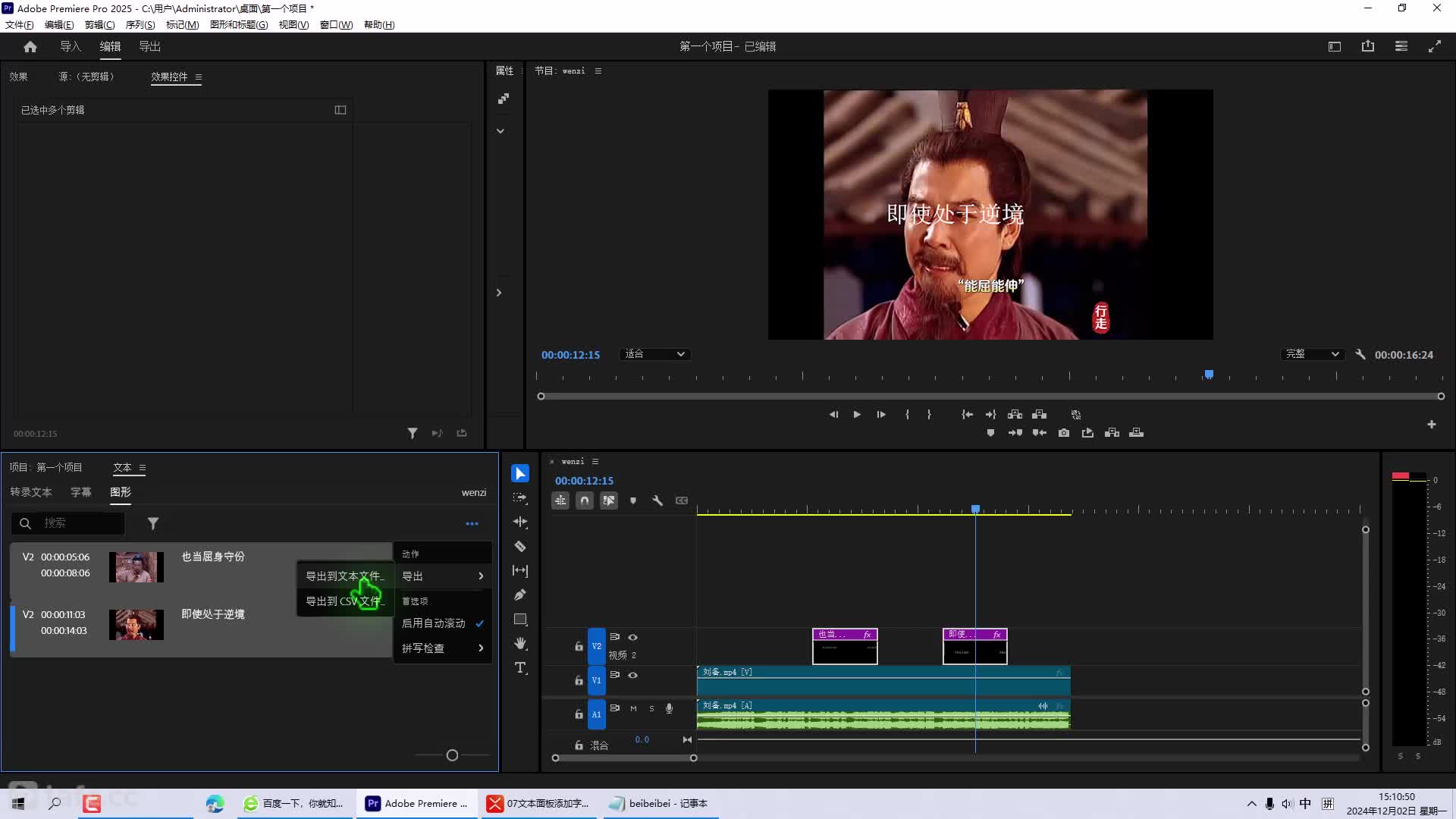Image resolution: width=1456 pixels, height=819 pixels.
Task: Expand the 拼写检查 submenu
Action: click(x=443, y=648)
